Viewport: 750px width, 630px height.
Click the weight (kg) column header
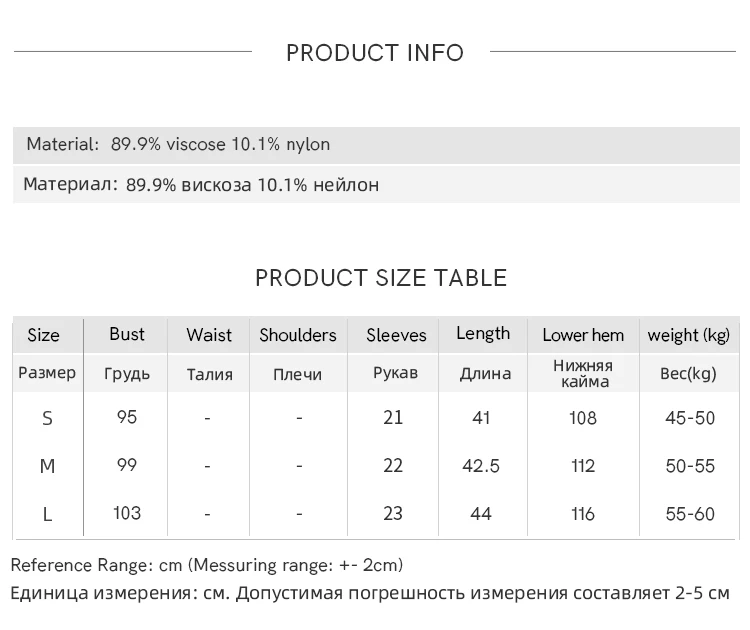pos(689,335)
